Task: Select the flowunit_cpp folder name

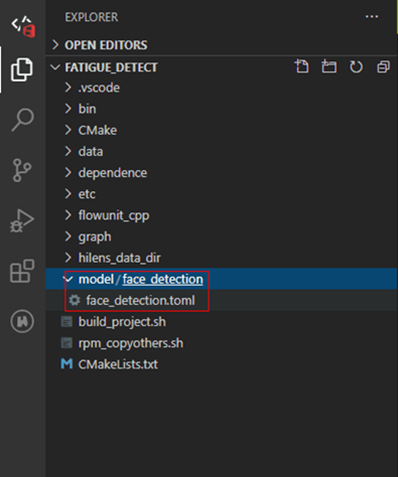Action: 114,216
